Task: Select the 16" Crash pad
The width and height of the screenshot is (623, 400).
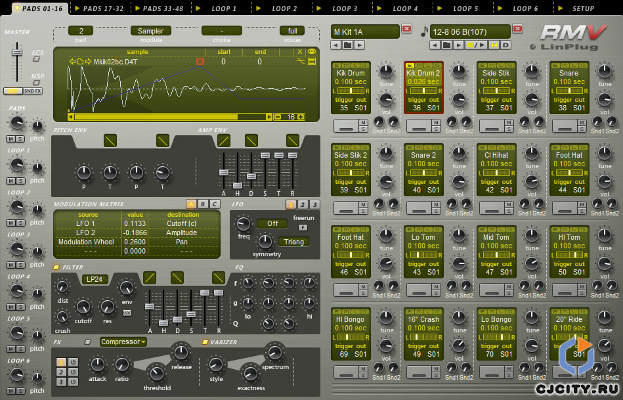Action: (424, 334)
